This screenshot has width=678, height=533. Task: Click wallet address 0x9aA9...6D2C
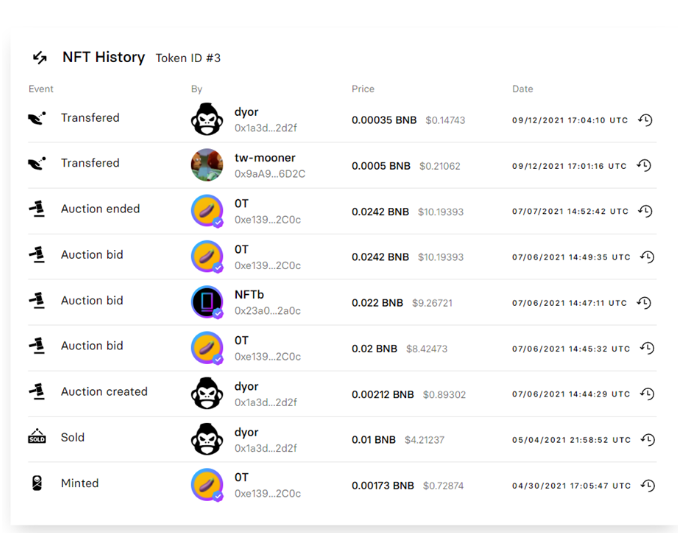(269, 174)
